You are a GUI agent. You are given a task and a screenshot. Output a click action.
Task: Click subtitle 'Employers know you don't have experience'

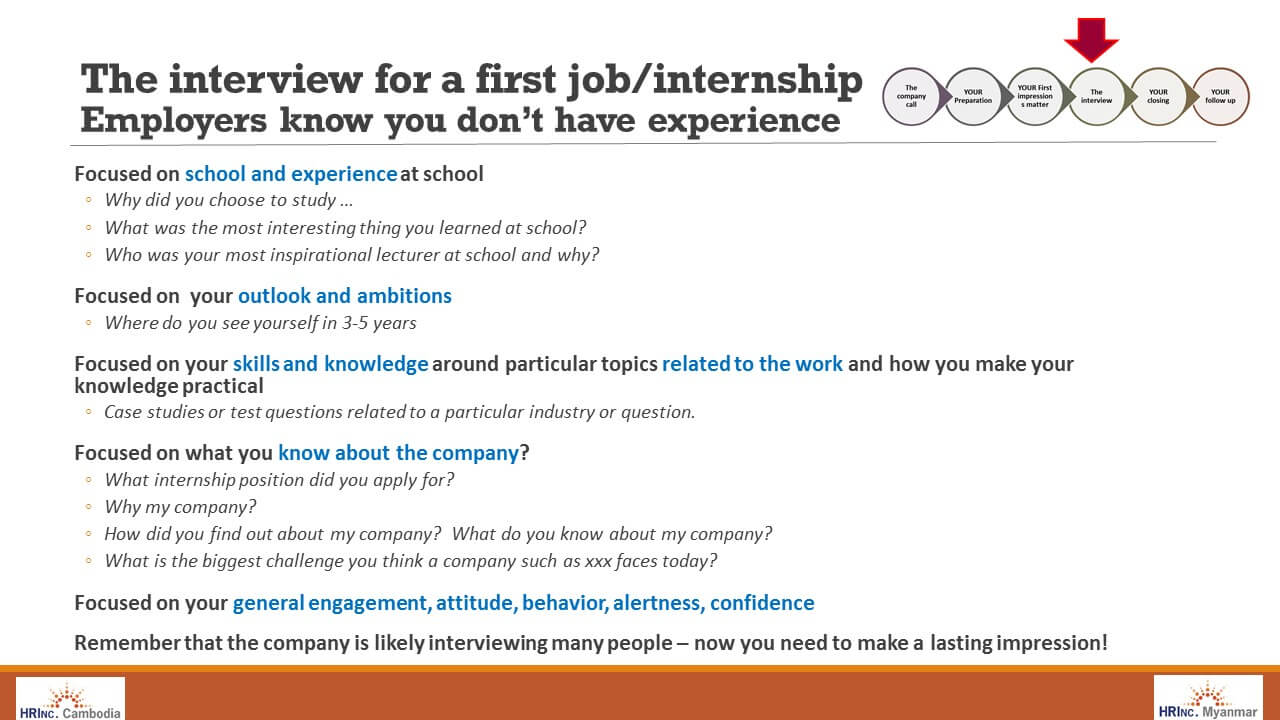pyautogui.click(x=460, y=119)
